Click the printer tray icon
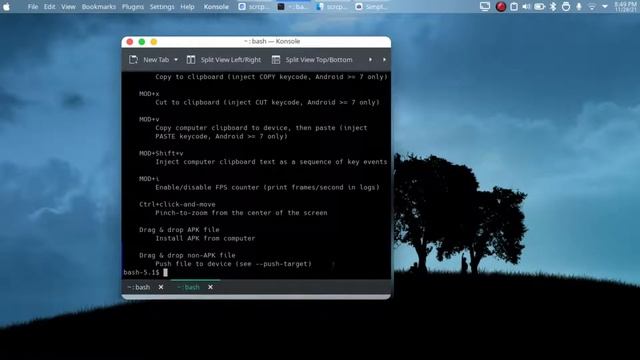 tap(566, 7)
